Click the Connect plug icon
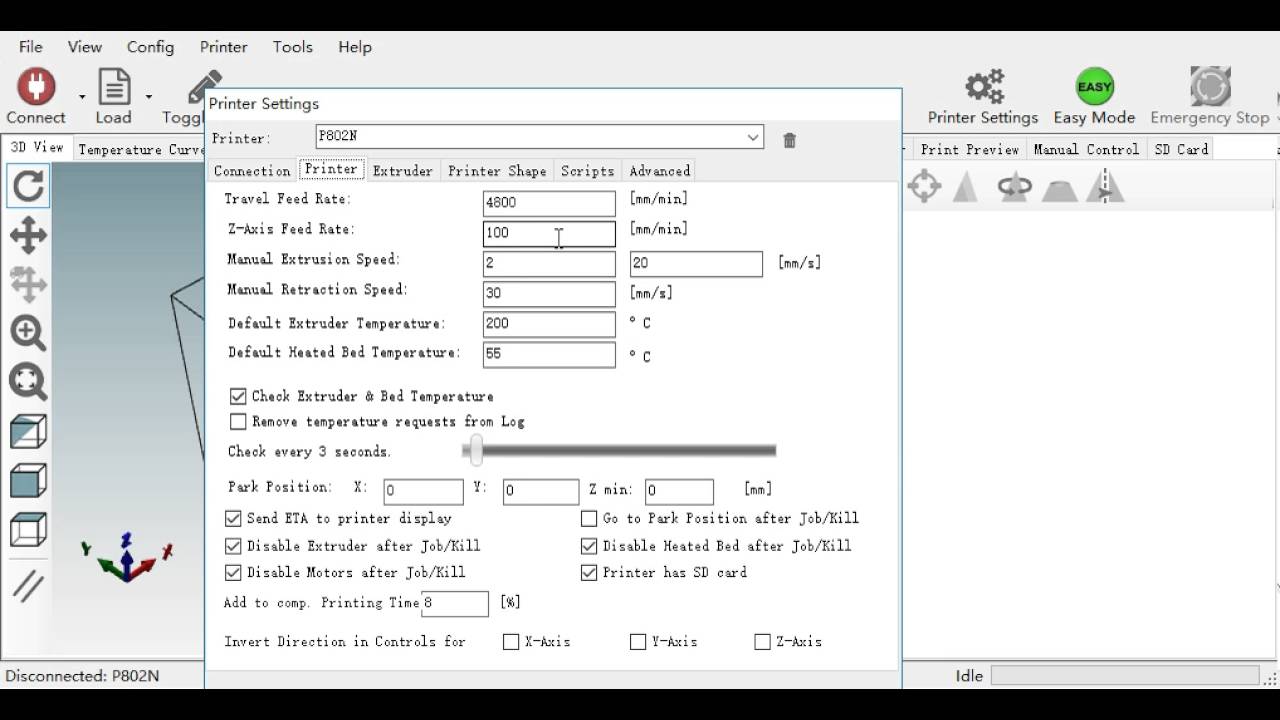The image size is (1280, 720). click(36, 87)
